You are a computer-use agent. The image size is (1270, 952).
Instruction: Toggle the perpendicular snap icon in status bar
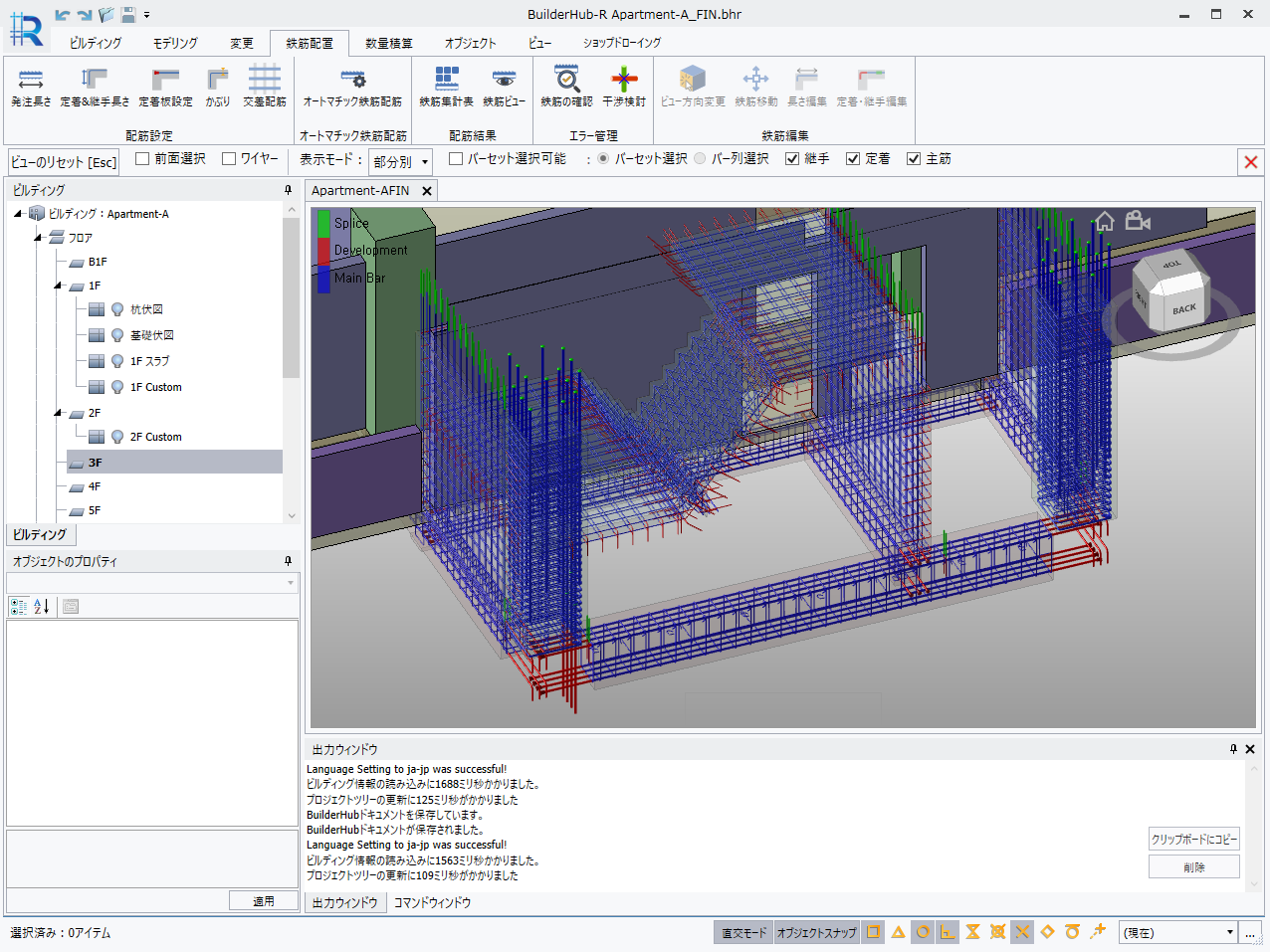pyautogui.click(x=948, y=932)
